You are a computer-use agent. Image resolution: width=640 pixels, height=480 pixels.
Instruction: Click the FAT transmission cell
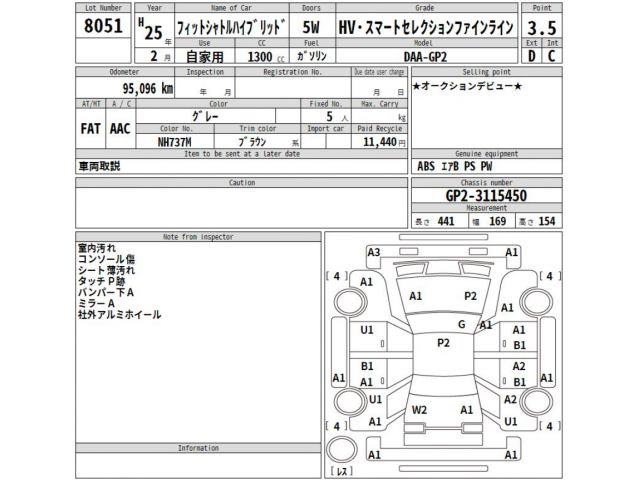(90, 129)
